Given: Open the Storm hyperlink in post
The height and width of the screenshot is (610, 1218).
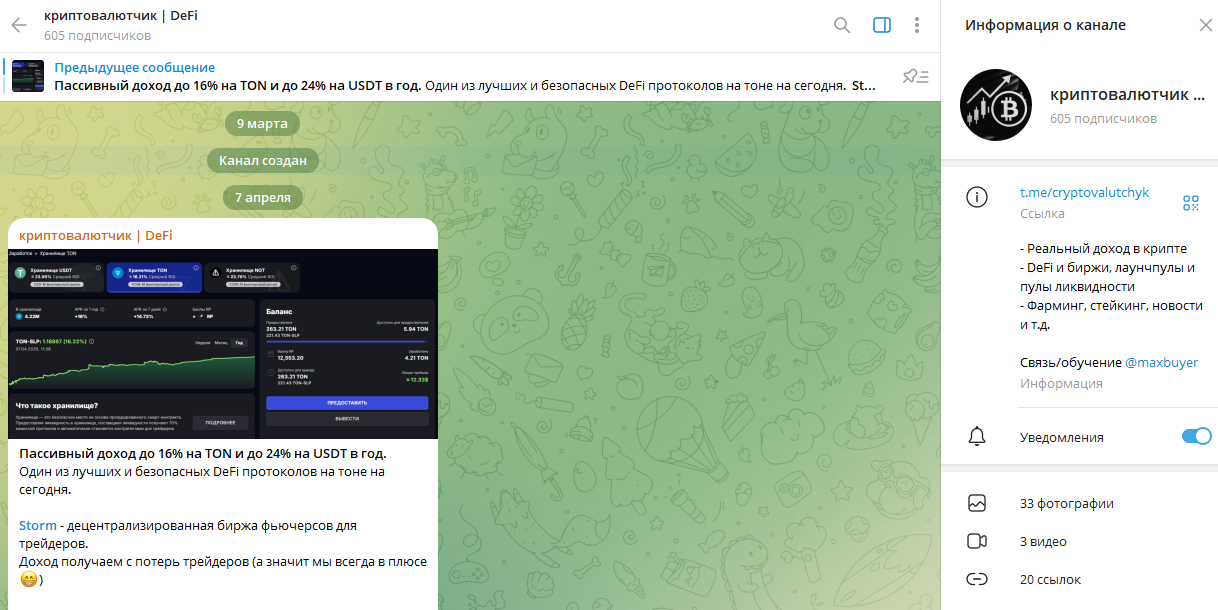Looking at the screenshot, I should tap(37, 525).
